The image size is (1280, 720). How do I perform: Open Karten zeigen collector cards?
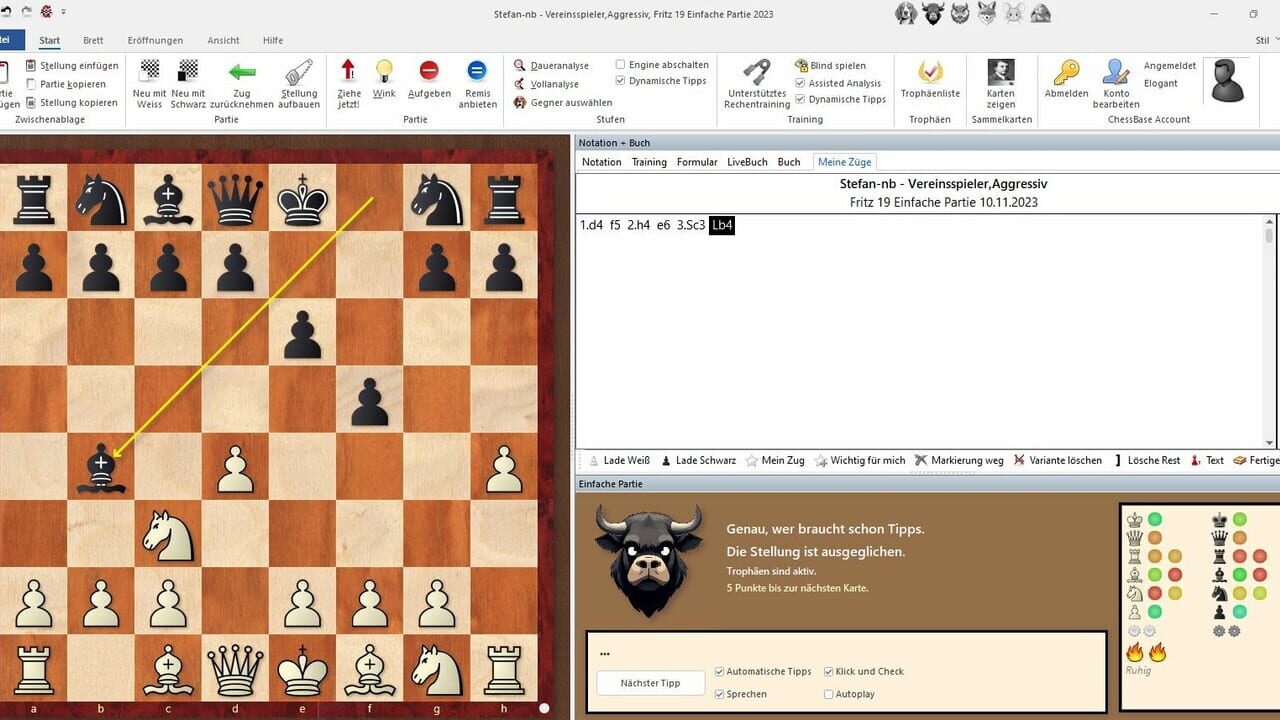pos(1000,72)
